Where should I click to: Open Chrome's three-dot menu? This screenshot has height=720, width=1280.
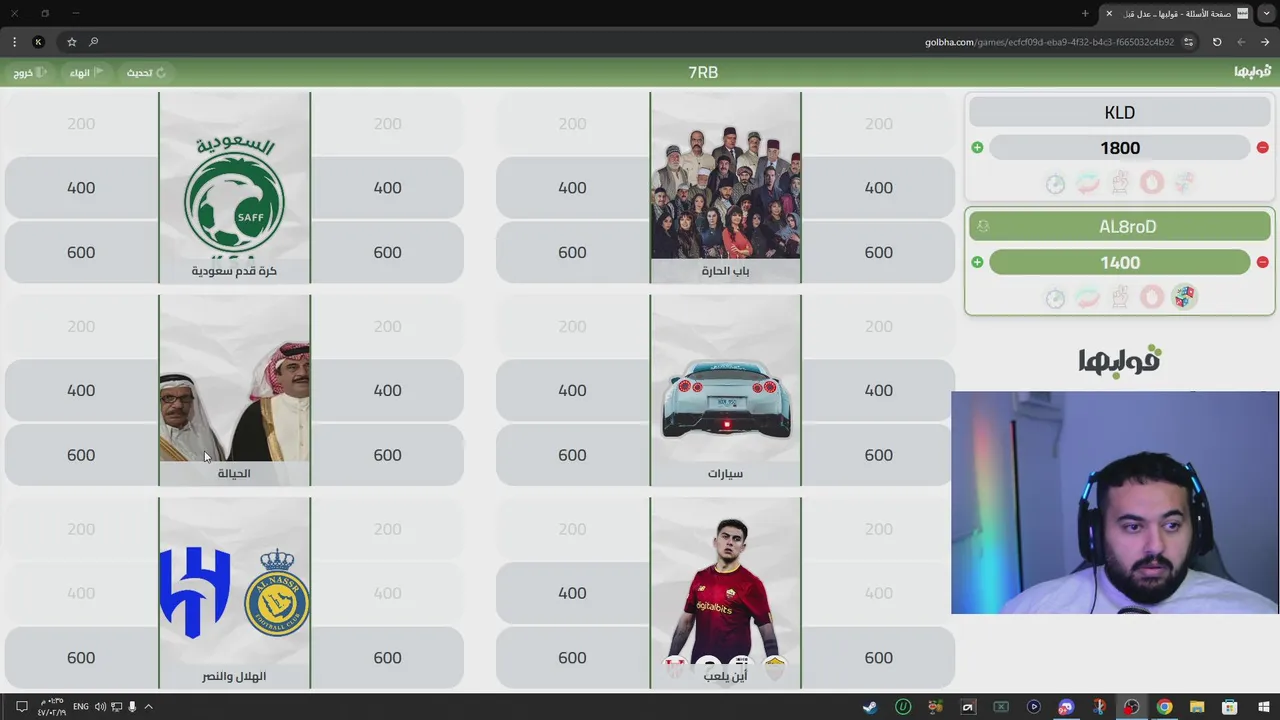pos(14,42)
